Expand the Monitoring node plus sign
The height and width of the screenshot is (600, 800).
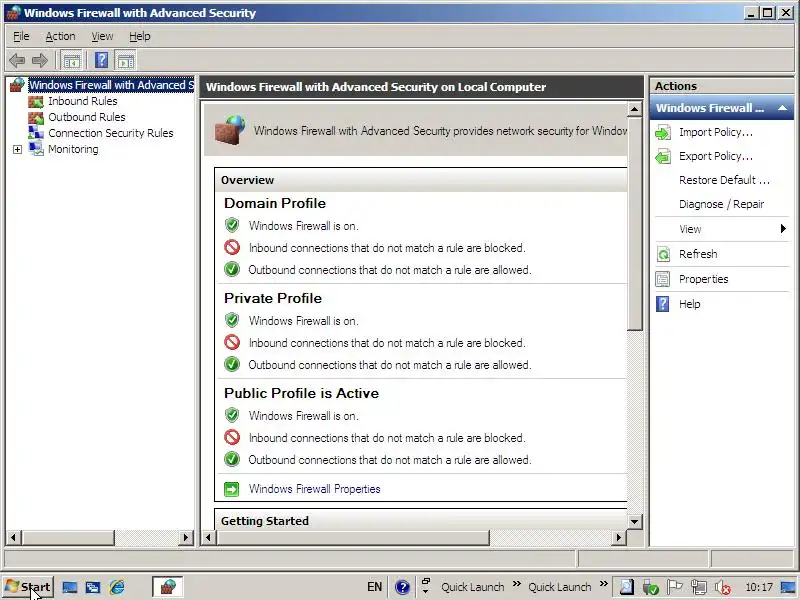tap(17, 149)
